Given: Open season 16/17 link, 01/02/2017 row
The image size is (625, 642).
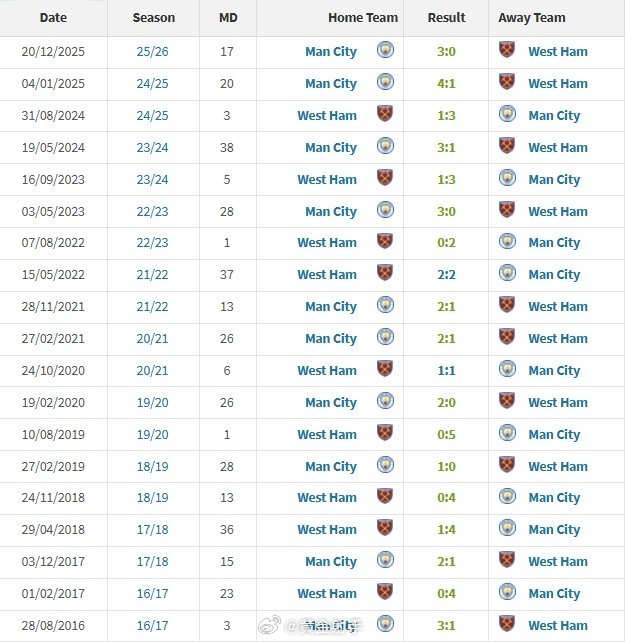Looking at the screenshot, I should coord(153,594).
